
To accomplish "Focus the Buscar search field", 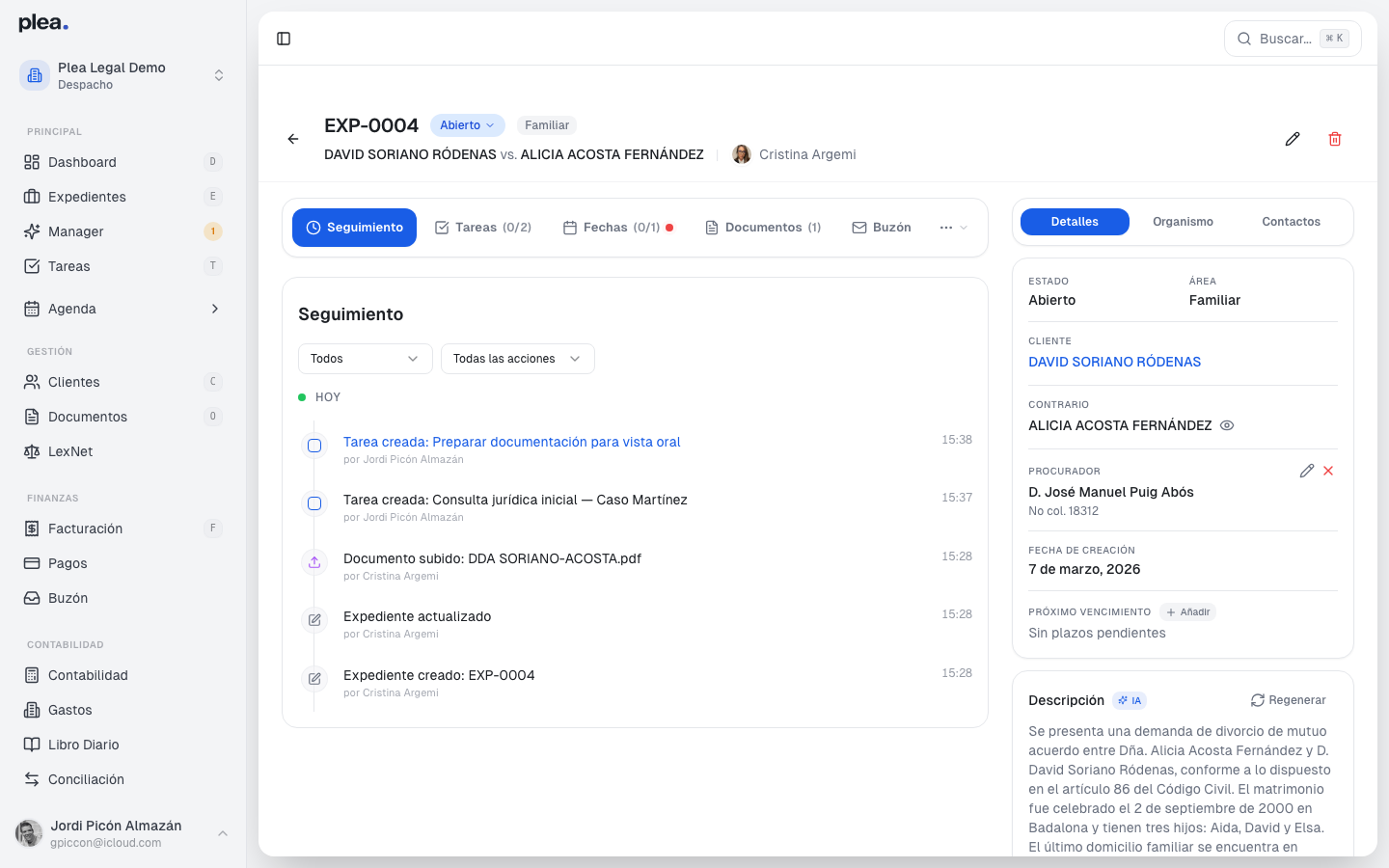I will tap(1293, 39).
